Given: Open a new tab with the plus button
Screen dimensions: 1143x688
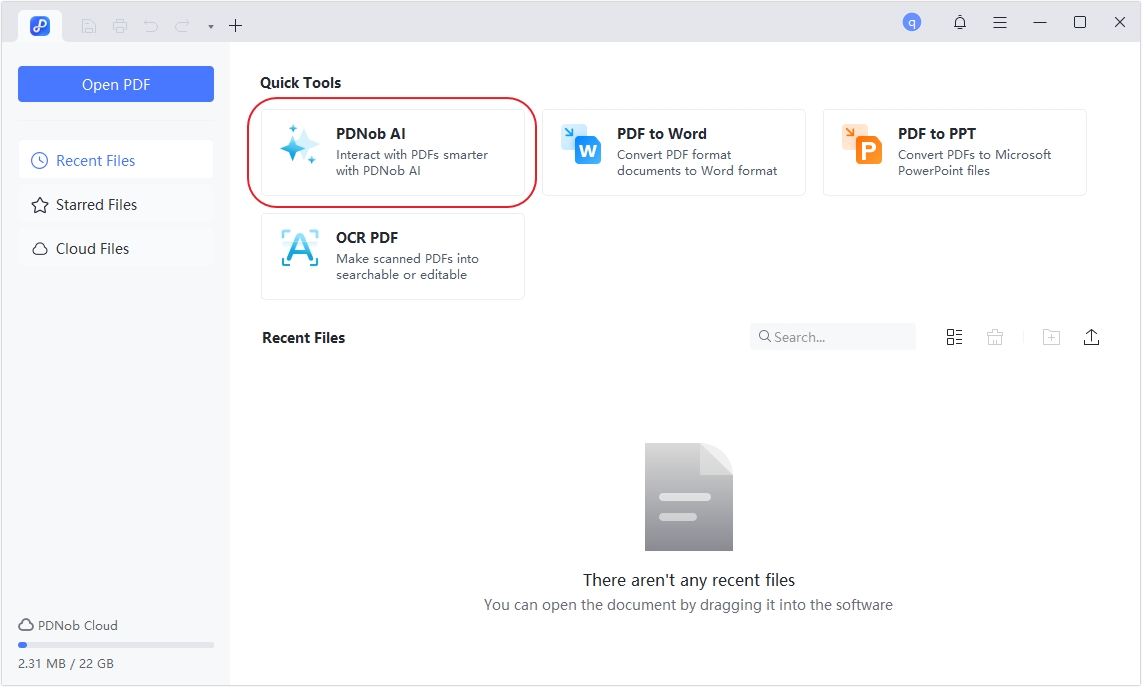Looking at the screenshot, I should (x=236, y=25).
